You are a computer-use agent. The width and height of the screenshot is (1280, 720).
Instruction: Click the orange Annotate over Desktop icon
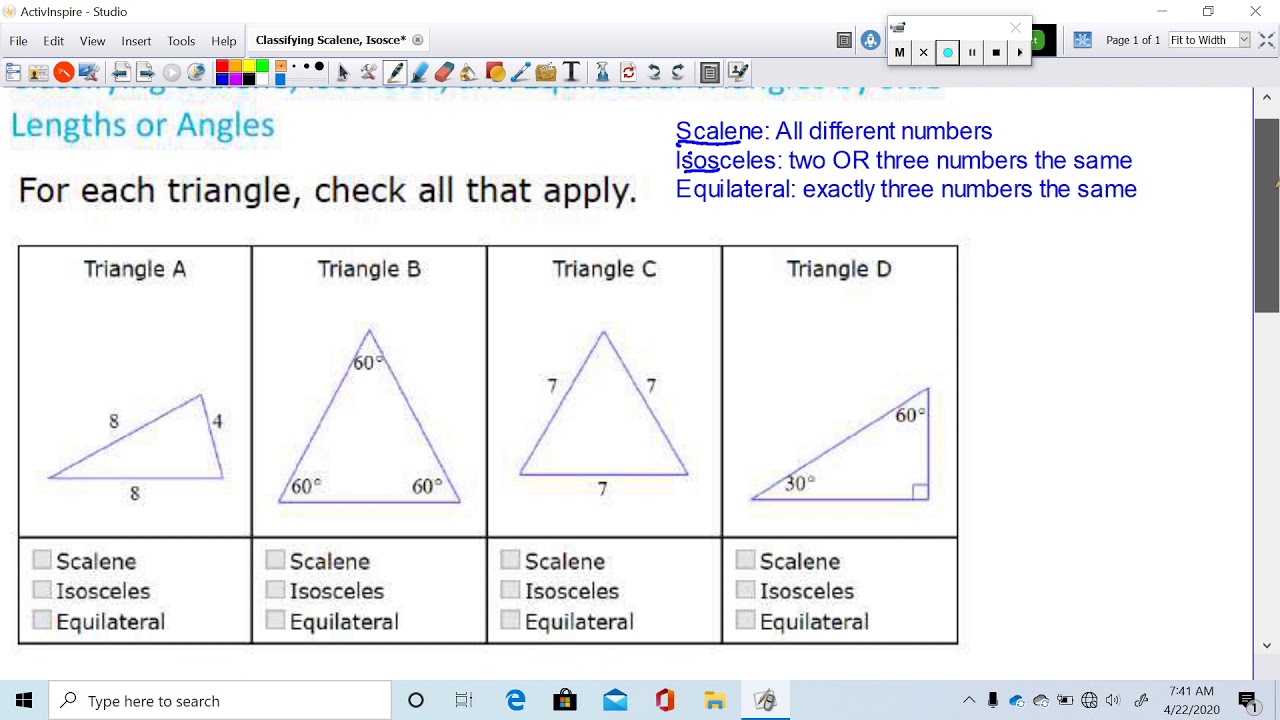click(x=63, y=72)
